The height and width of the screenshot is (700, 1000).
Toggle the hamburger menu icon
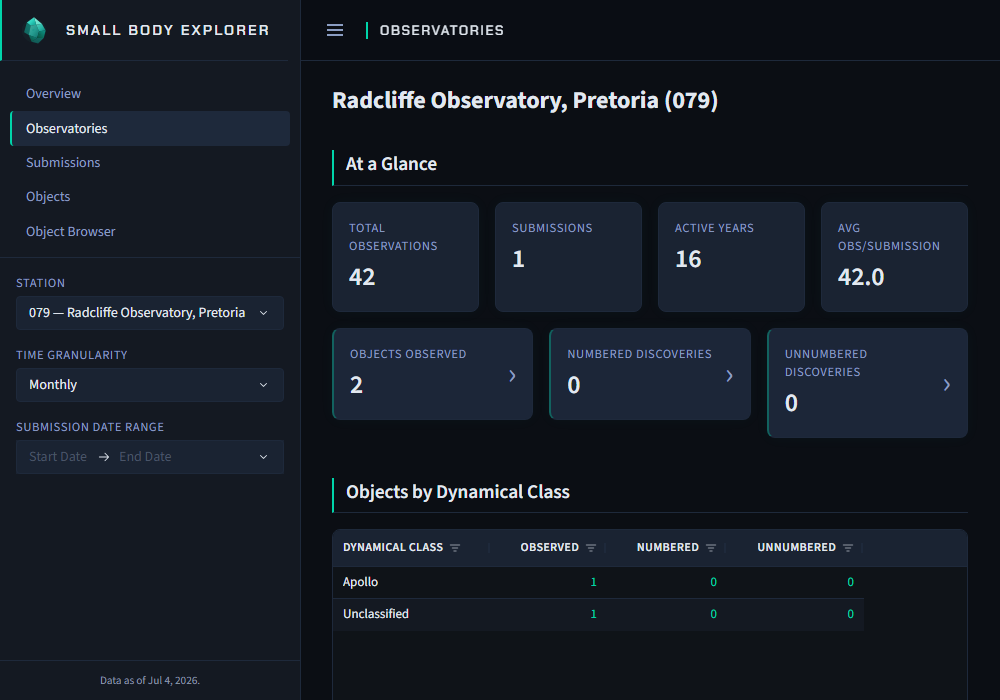click(x=335, y=30)
